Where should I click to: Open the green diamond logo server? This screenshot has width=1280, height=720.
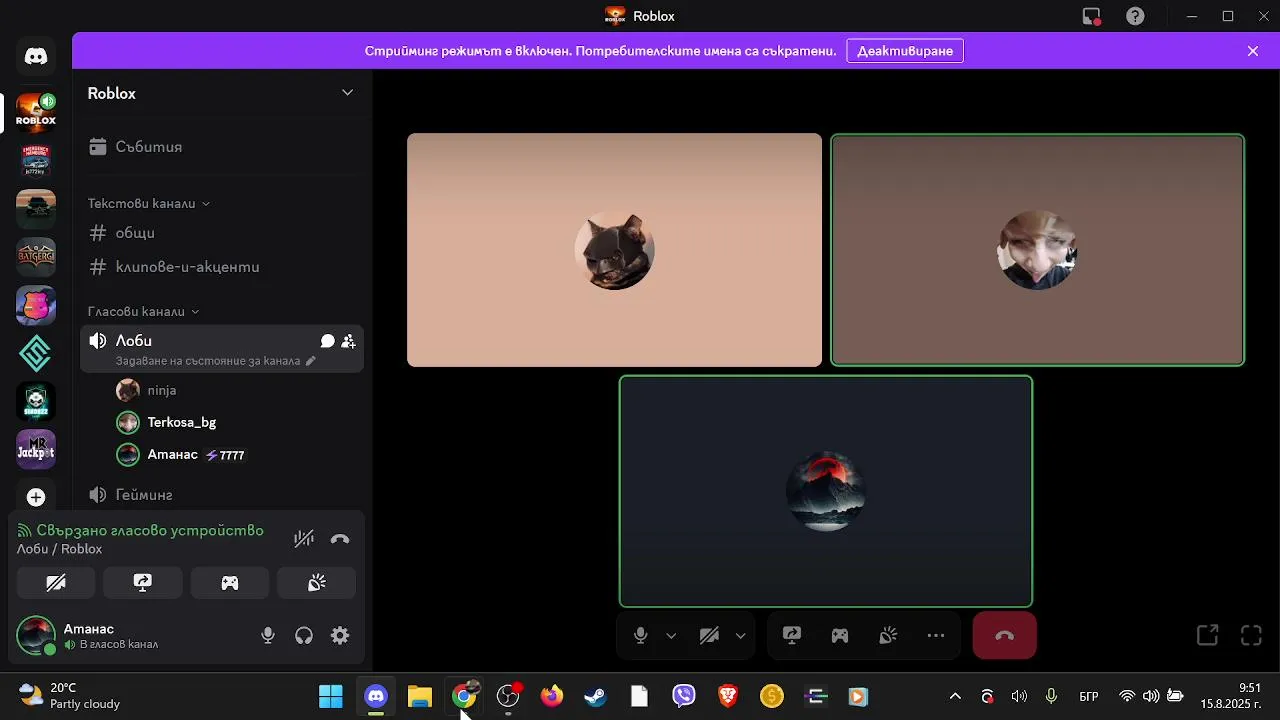[x=36, y=353]
